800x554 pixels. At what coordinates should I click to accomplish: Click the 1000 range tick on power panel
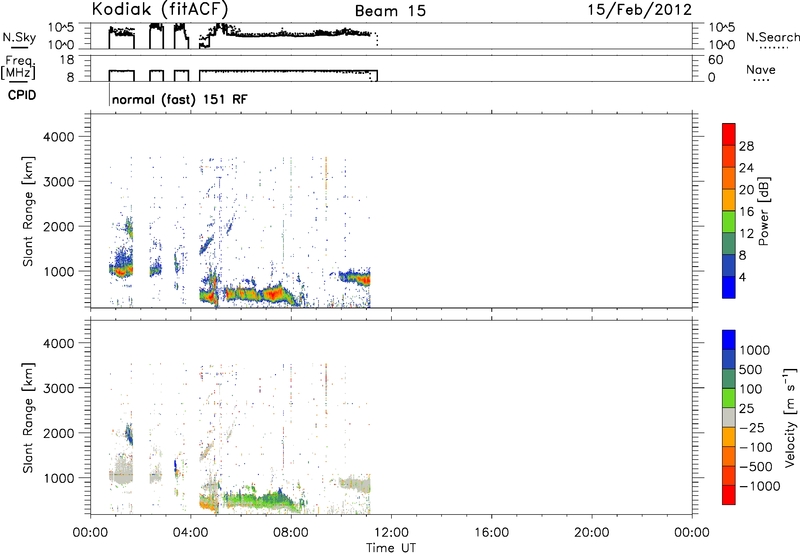coord(58,271)
